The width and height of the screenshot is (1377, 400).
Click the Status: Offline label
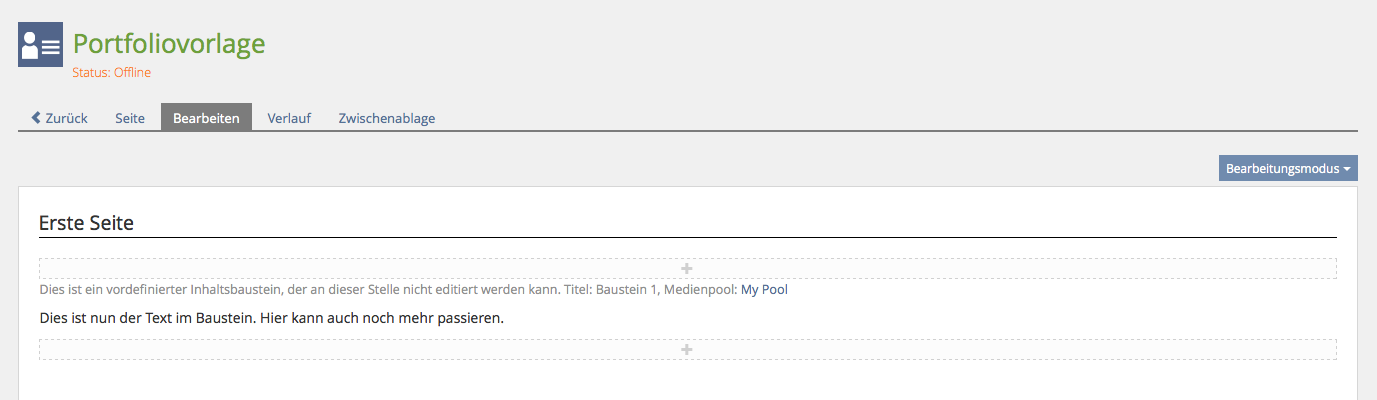click(x=112, y=72)
